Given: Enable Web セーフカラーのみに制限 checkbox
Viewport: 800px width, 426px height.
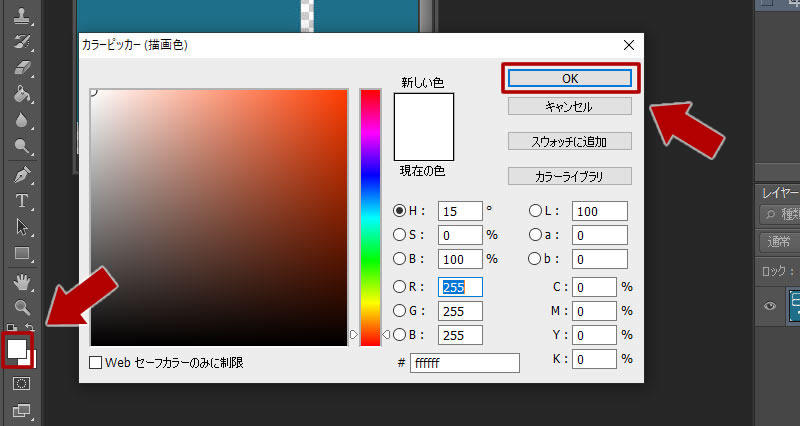Looking at the screenshot, I should point(95,363).
